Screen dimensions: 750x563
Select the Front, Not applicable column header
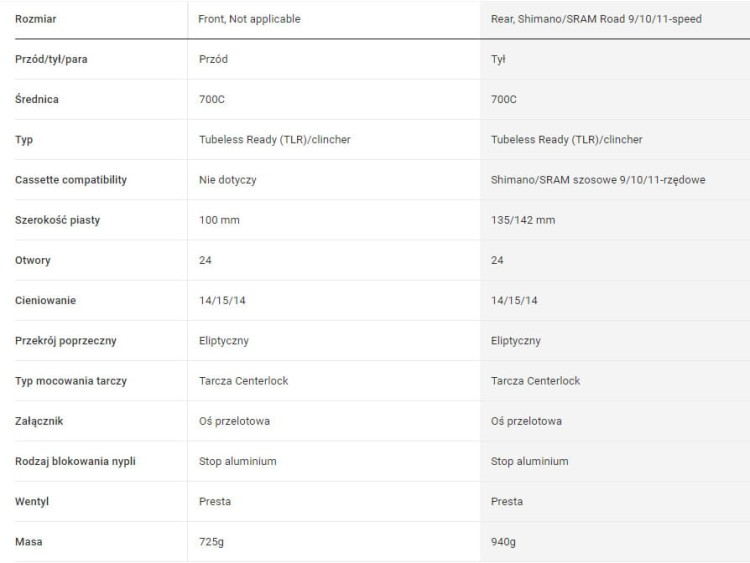coord(249,19)
